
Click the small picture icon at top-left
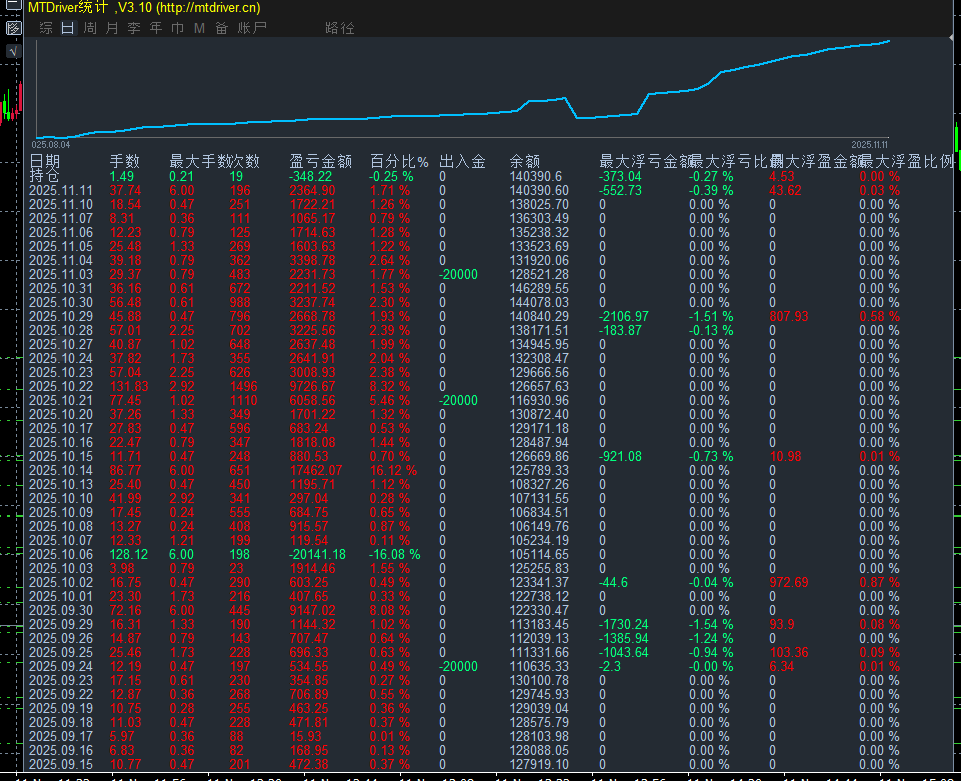[x=13, y=28]
